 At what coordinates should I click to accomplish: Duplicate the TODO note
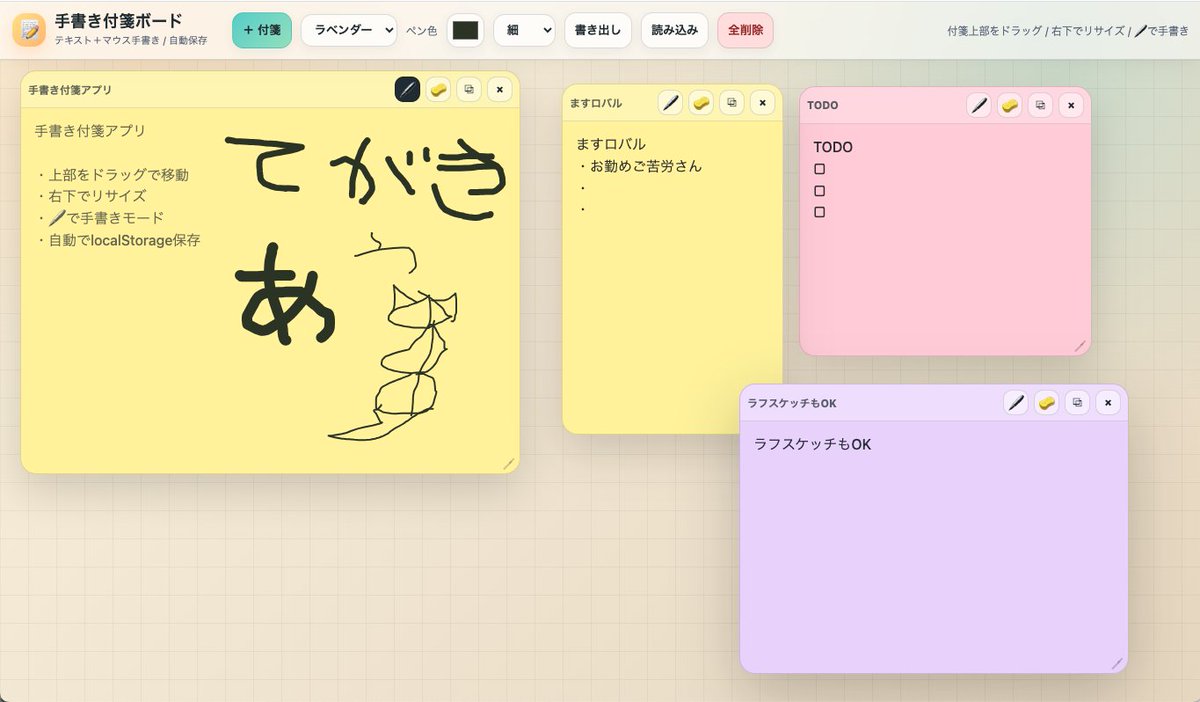point(1041,105)
